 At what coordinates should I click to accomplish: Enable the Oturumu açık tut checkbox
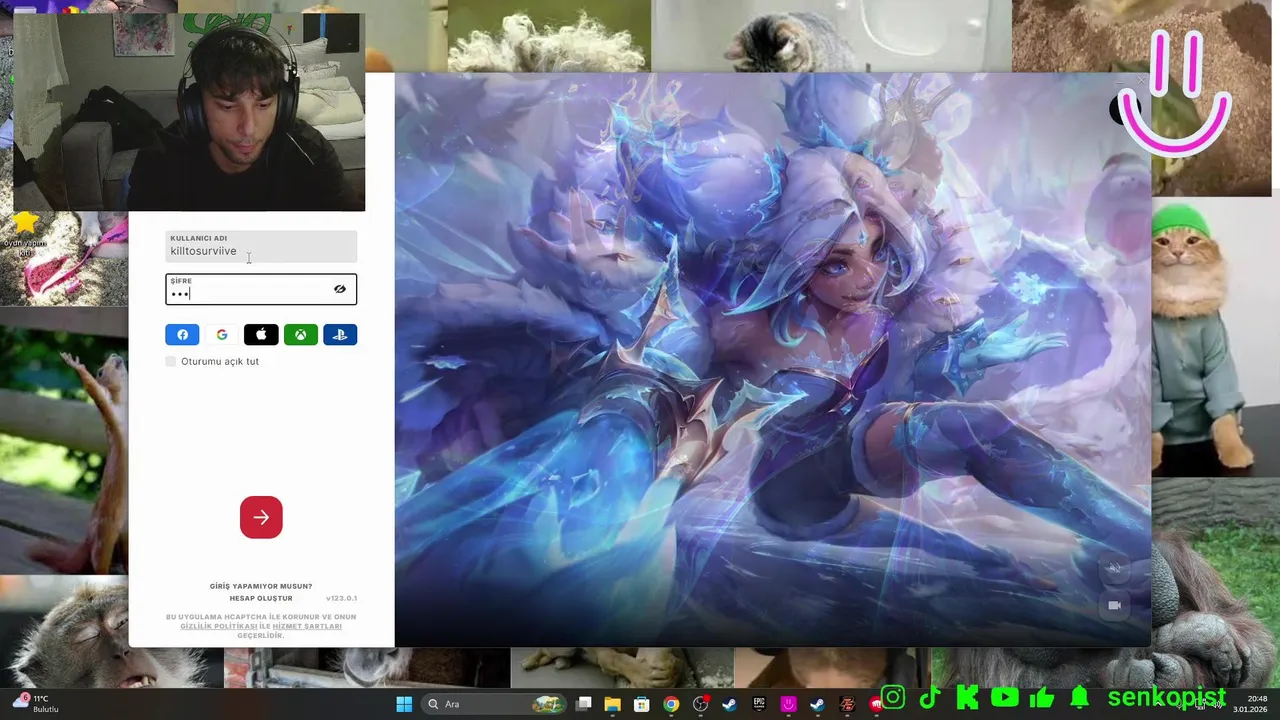(x=171, y=361)
